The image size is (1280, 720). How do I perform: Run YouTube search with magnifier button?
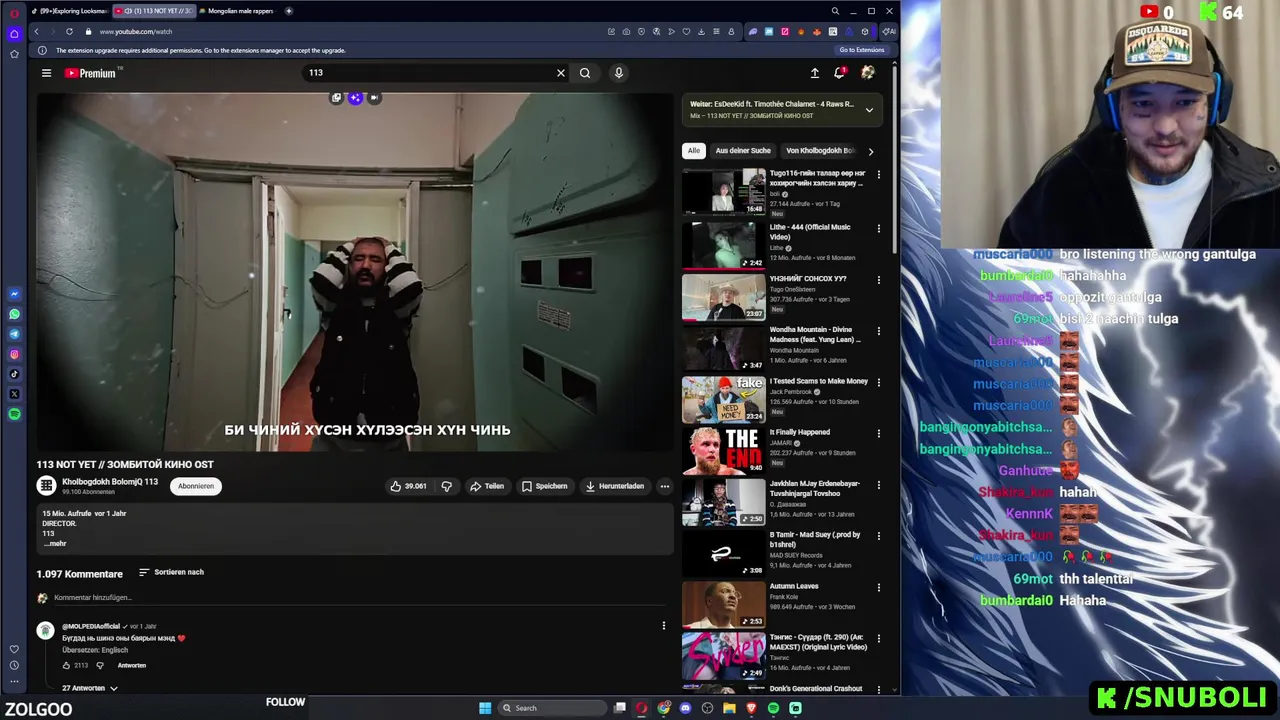[x=585, y=73]
